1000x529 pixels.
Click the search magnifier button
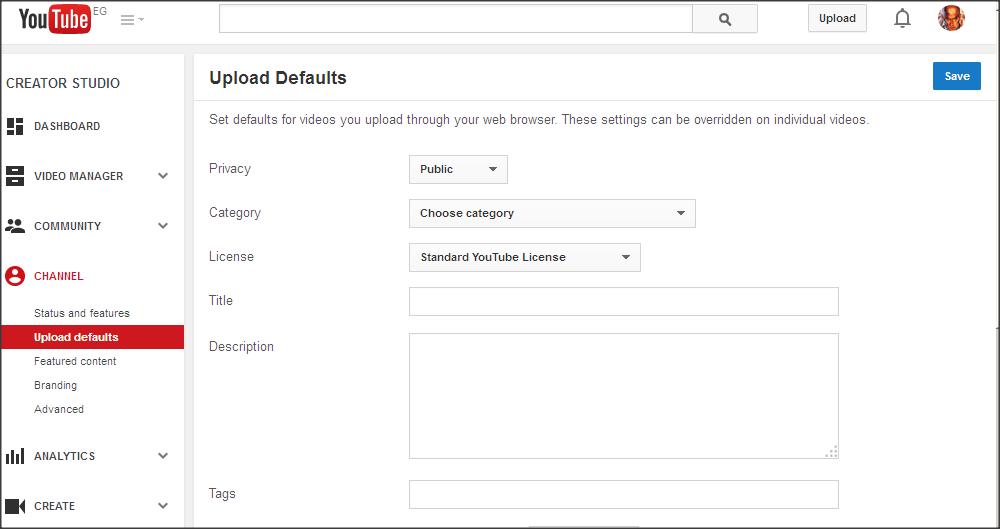click(724, 19)
